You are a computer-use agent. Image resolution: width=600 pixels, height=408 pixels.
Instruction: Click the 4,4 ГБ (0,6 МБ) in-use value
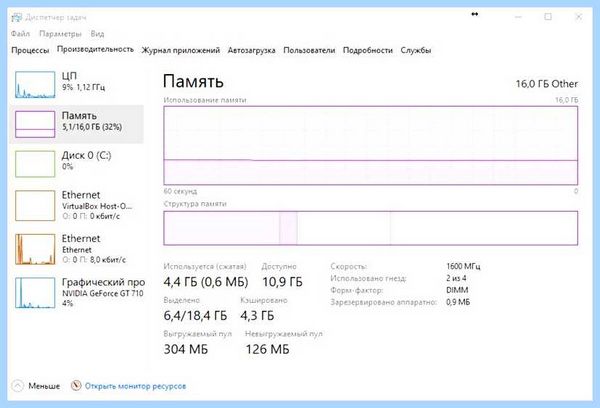(x=206, y=282)
